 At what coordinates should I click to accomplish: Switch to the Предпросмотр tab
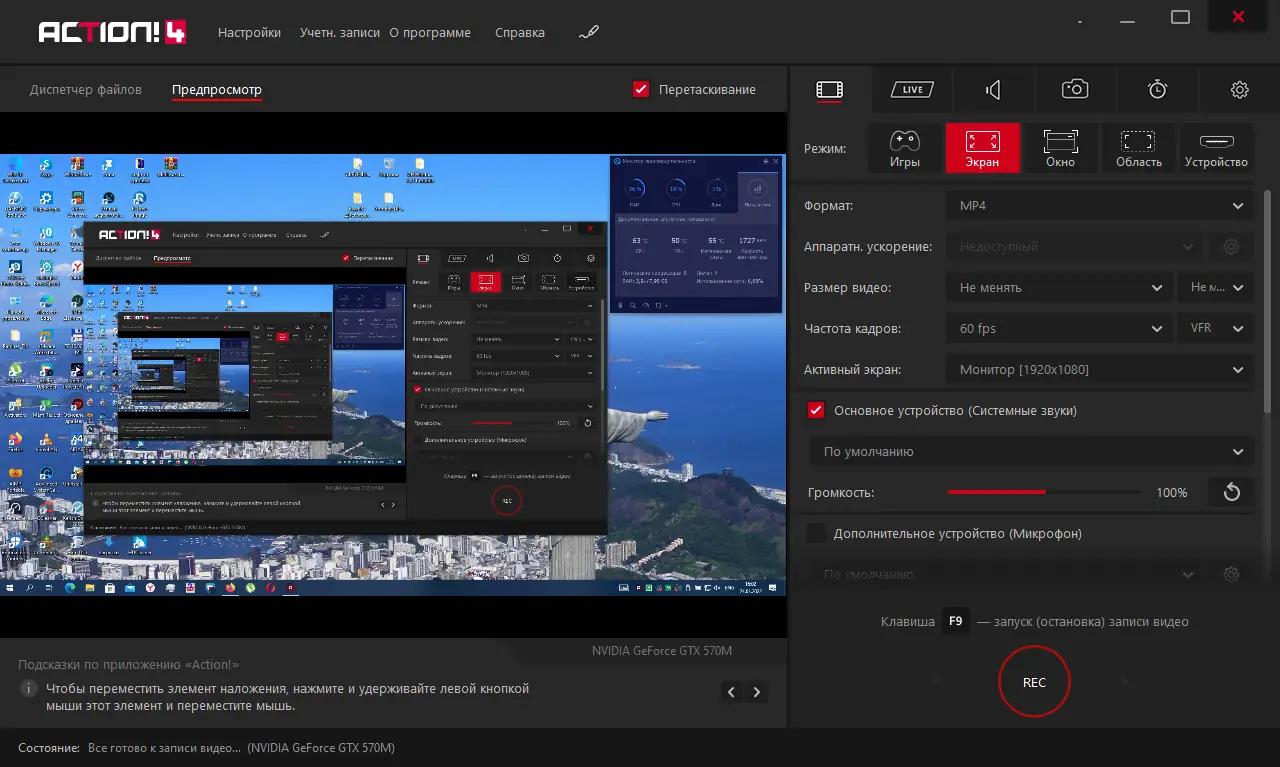217,90
